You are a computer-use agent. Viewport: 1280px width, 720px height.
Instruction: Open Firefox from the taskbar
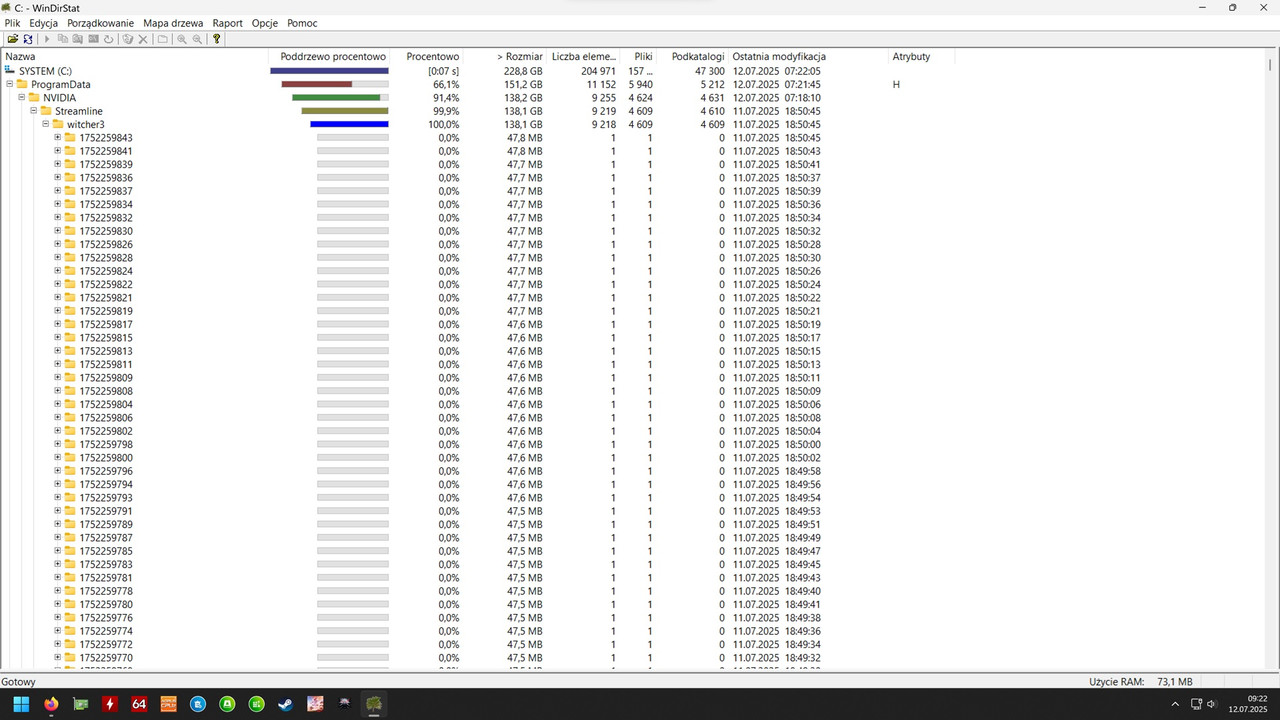click(51, 704)
